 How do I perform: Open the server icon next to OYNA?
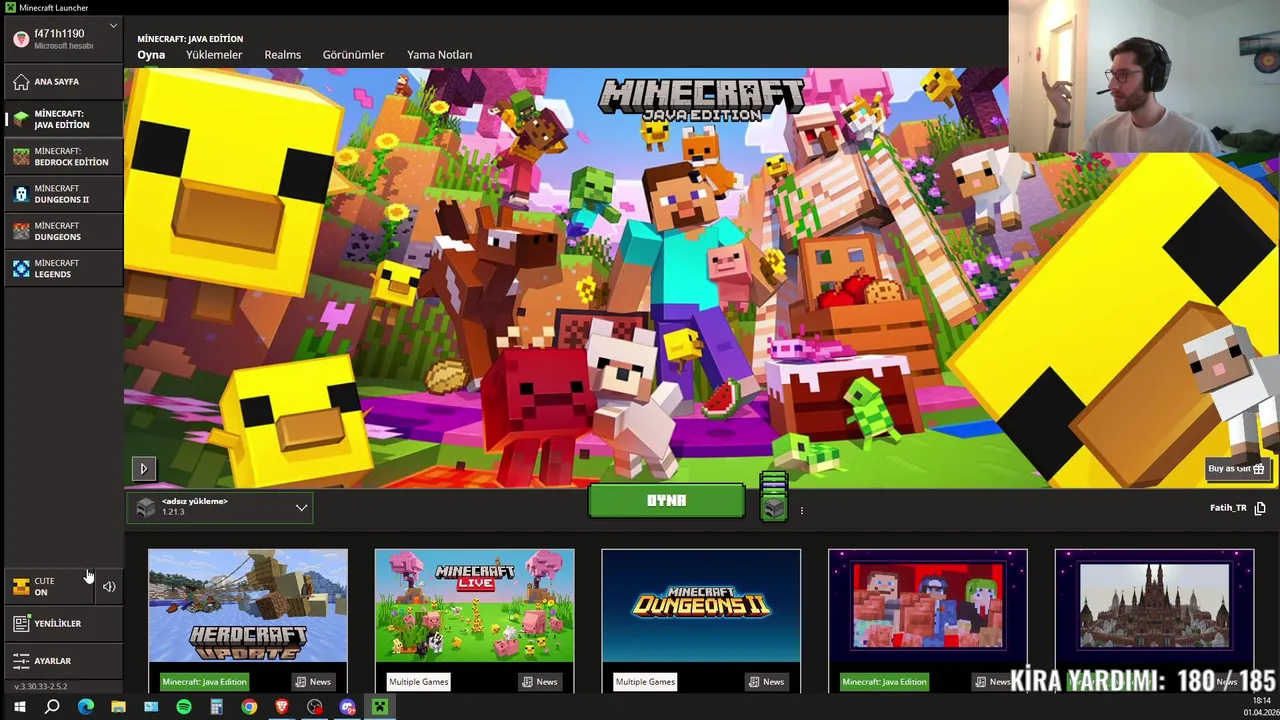pyautogui.click(x=773, y=497)
